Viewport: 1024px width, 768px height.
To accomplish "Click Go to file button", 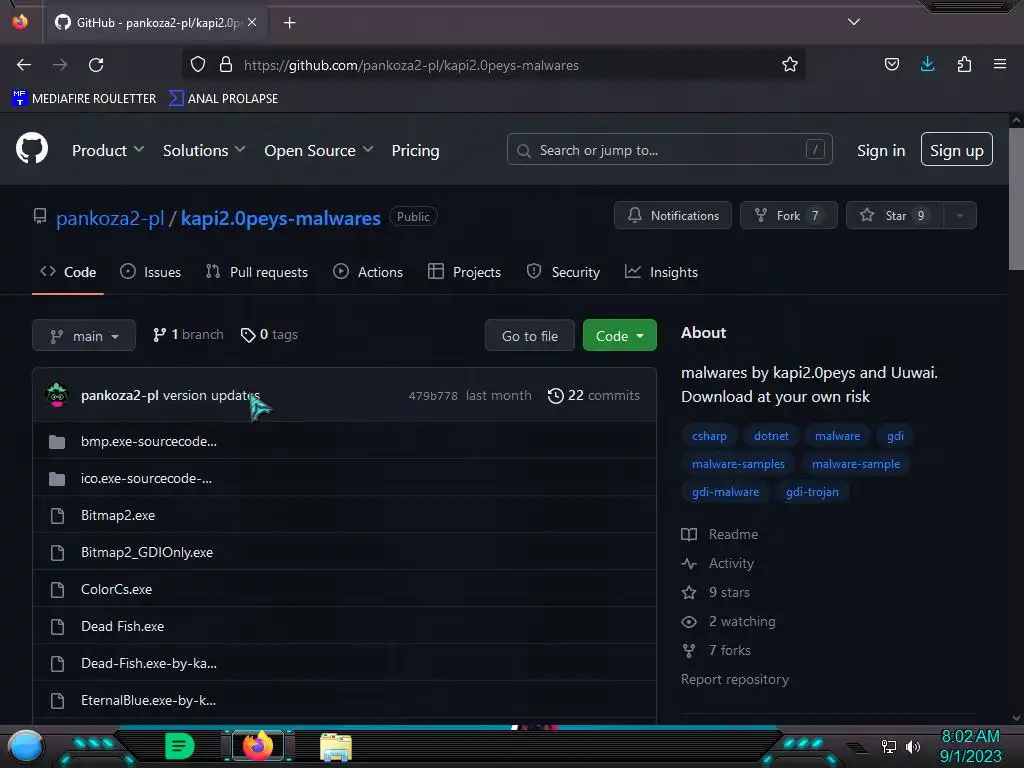I will click(530, 336).
